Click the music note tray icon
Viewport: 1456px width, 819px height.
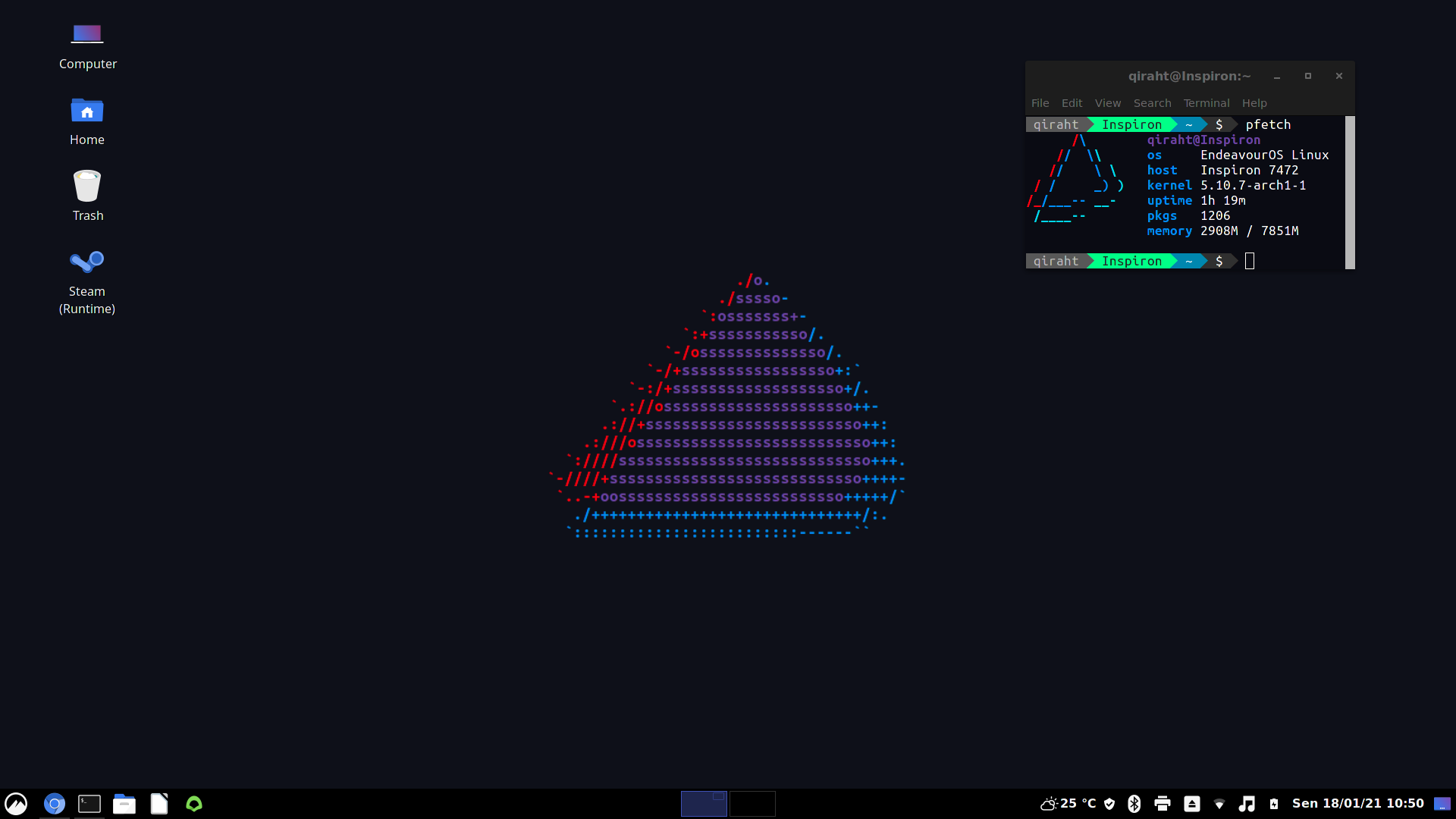click(x=1247, y=804)
